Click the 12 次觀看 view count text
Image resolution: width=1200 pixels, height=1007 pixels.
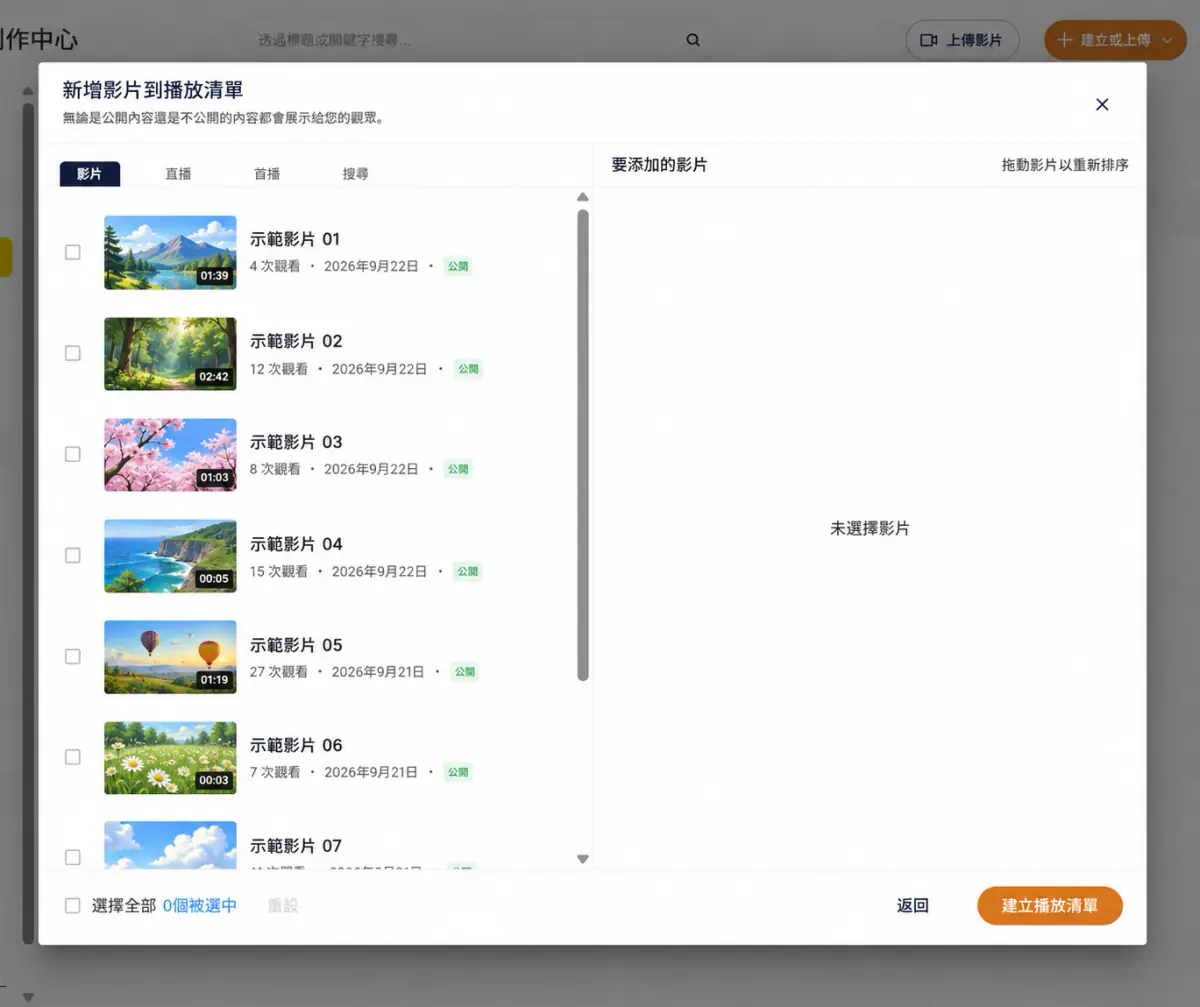[279, 369]
